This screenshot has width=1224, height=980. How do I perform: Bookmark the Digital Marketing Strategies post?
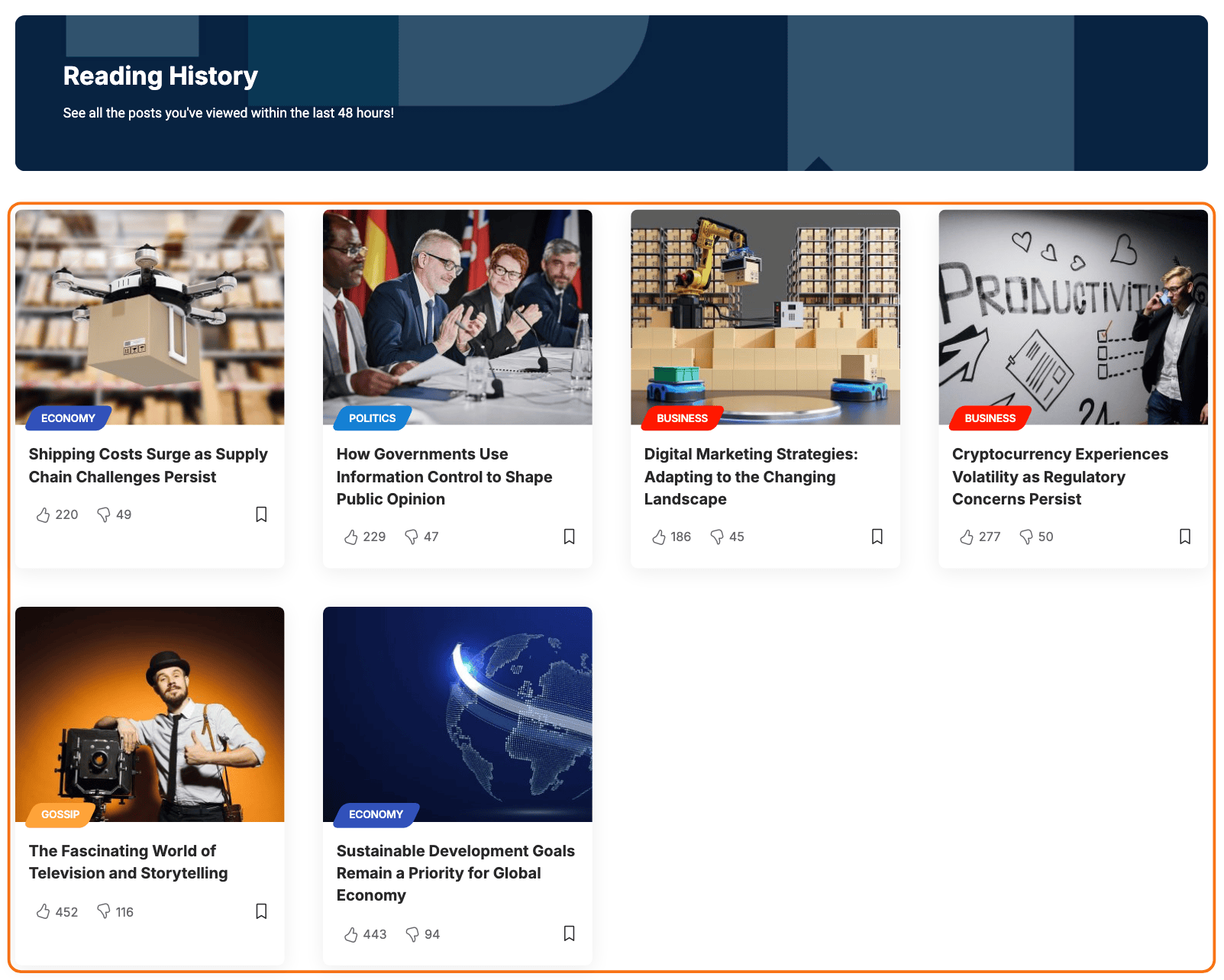(877, 537)
